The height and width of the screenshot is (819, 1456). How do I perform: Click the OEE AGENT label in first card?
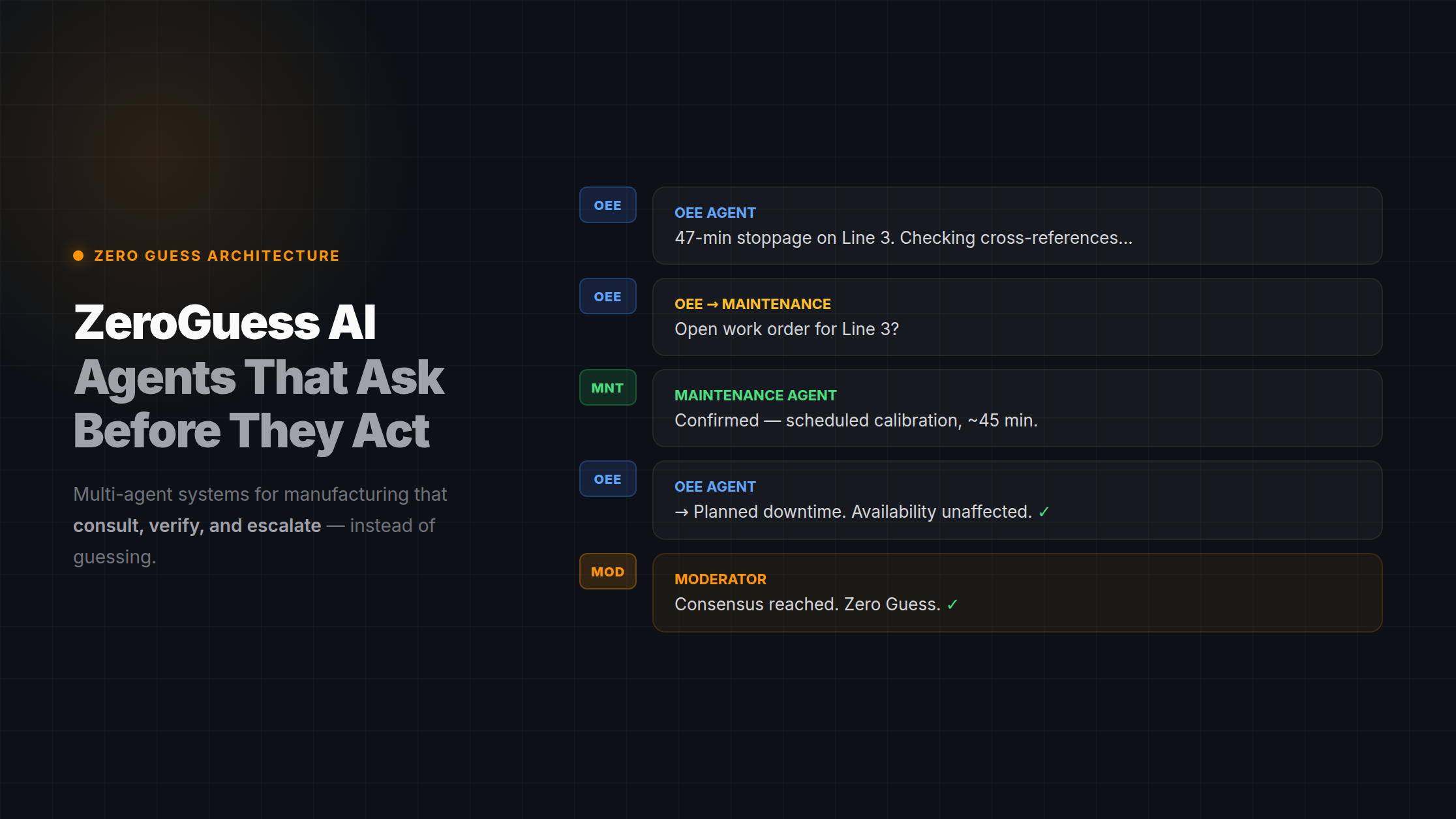(x=715, y=213)
